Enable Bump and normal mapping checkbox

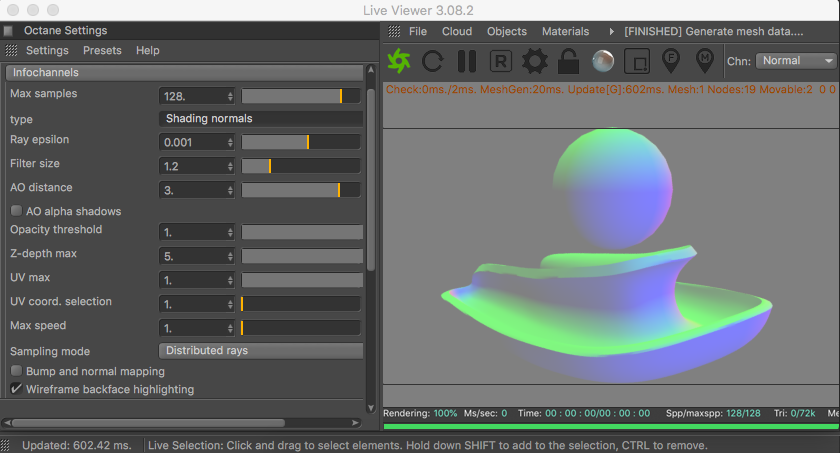pyautogui.click(x=17, y=371)
